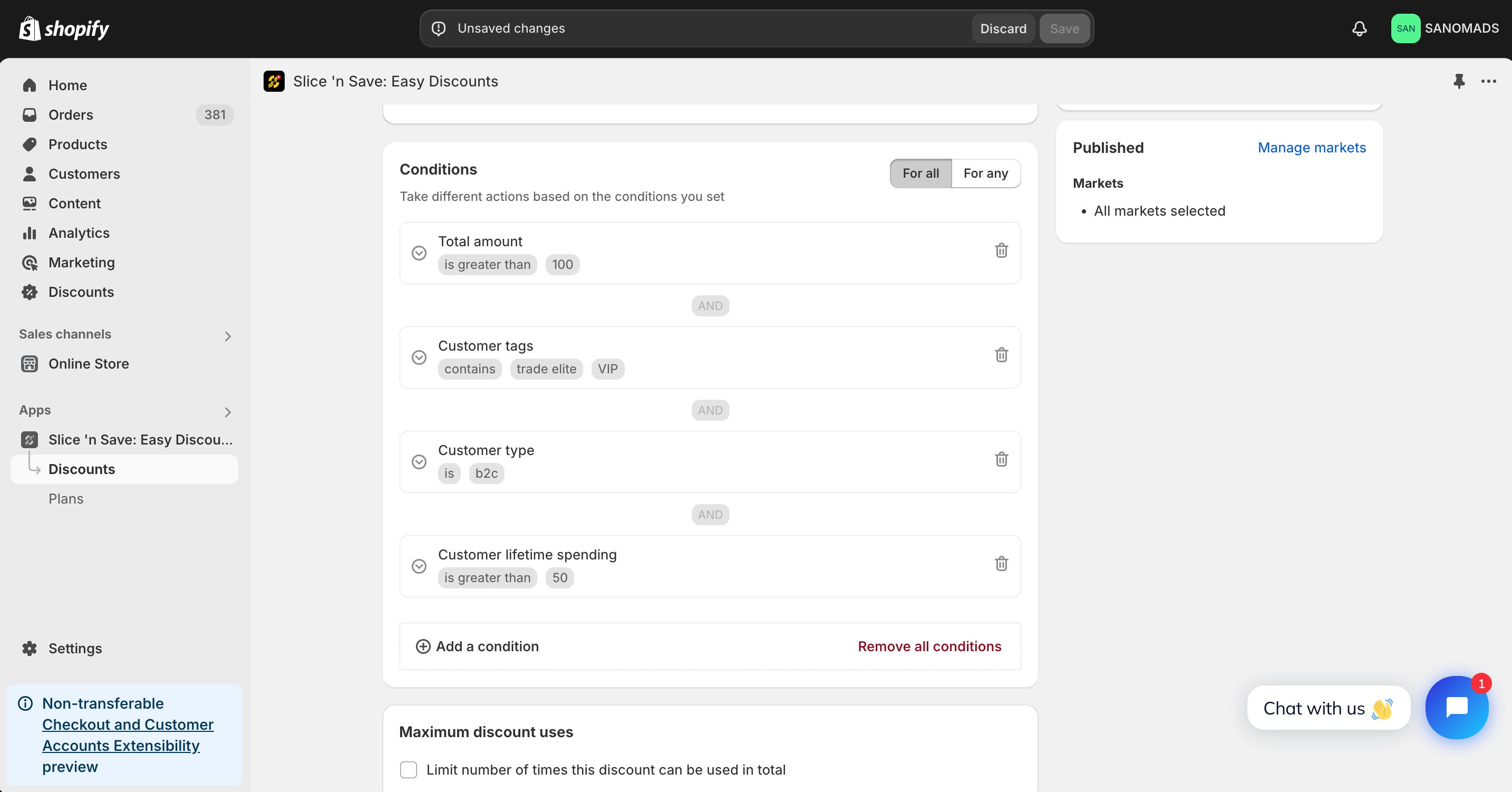Open the Manage markets link

[1312, 148]
